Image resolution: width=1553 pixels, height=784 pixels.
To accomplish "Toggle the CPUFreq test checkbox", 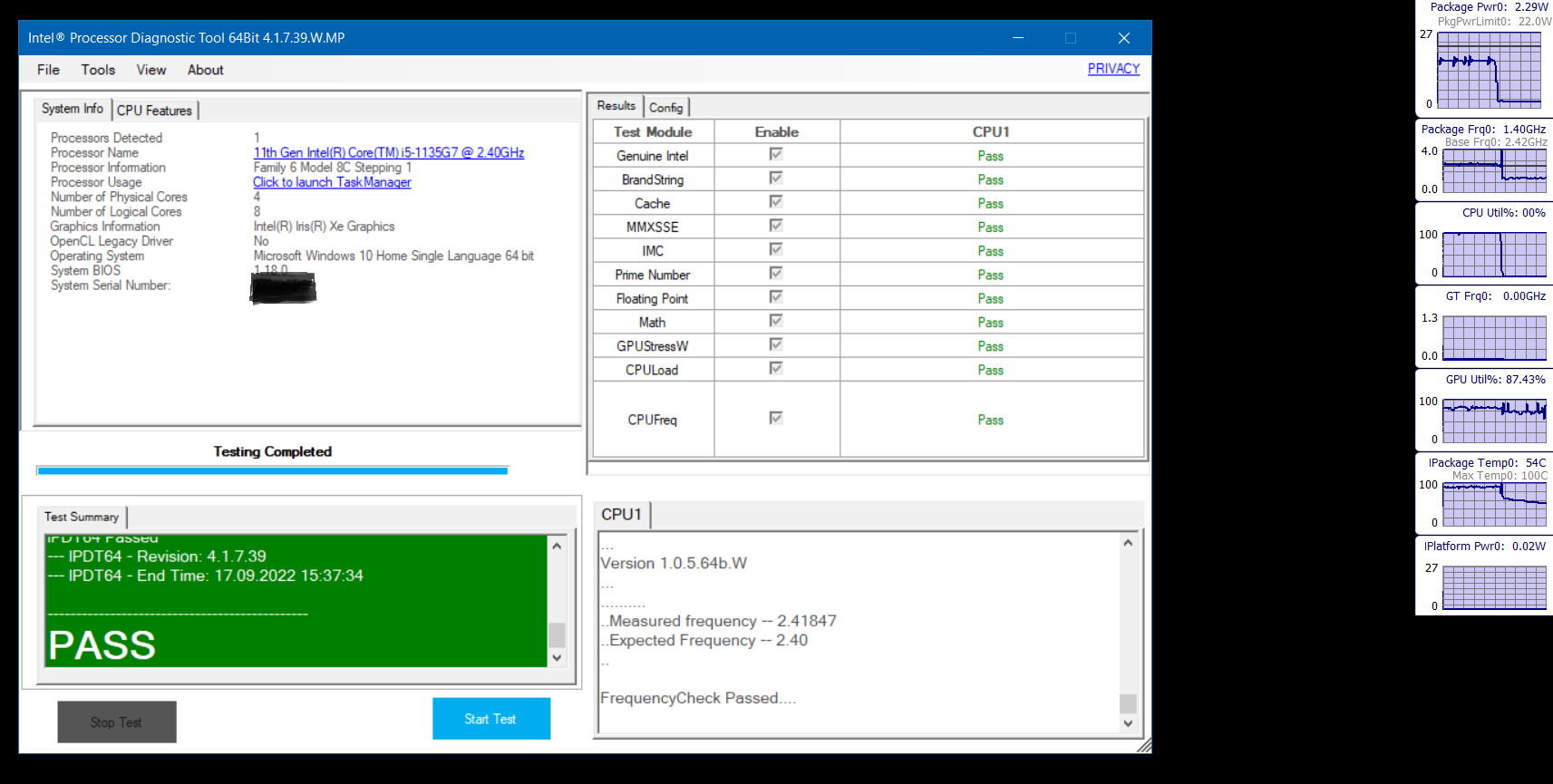I will coord(776,418).
